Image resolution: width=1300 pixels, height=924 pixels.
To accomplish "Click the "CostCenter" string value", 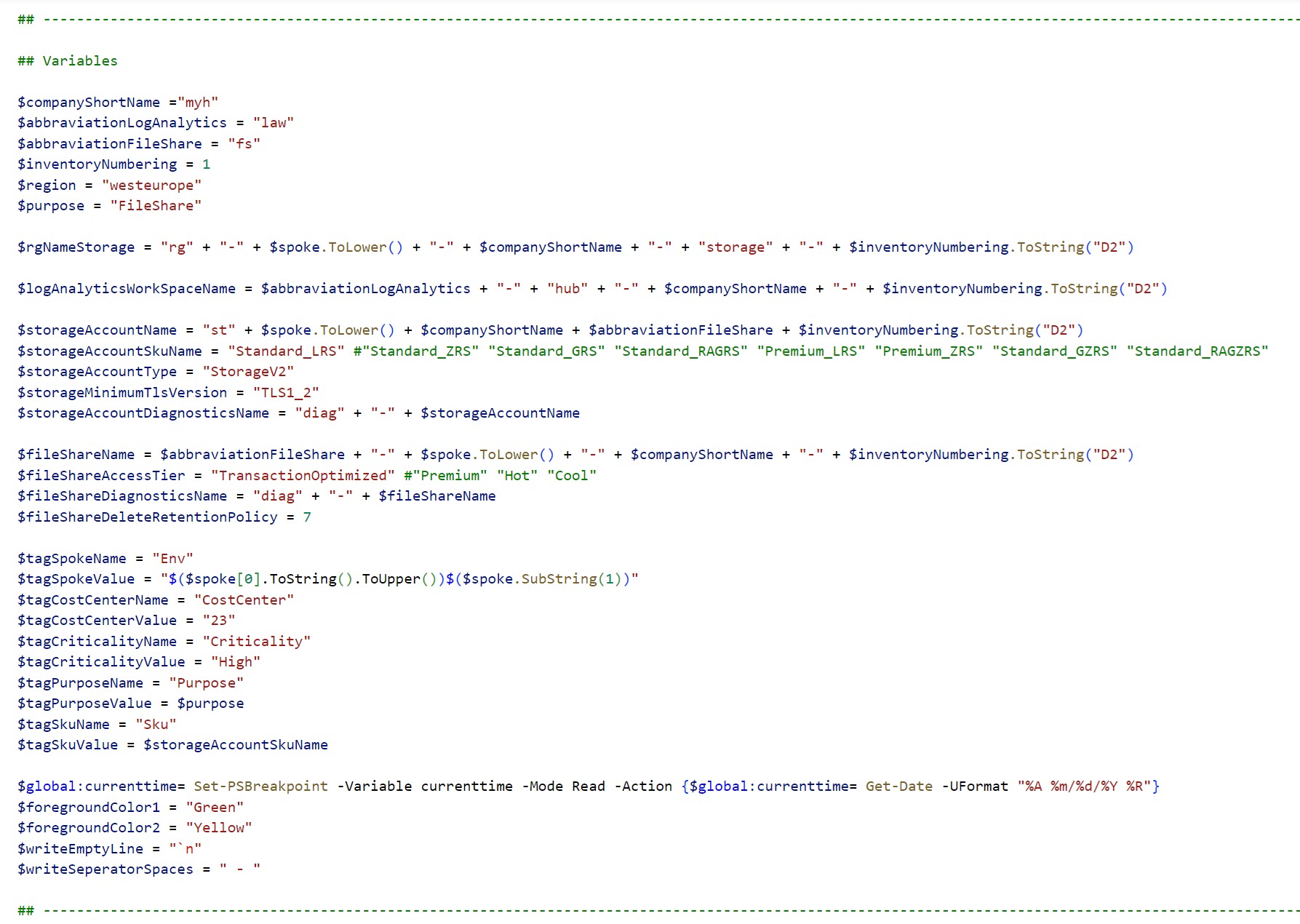I will tap(244, 600).
